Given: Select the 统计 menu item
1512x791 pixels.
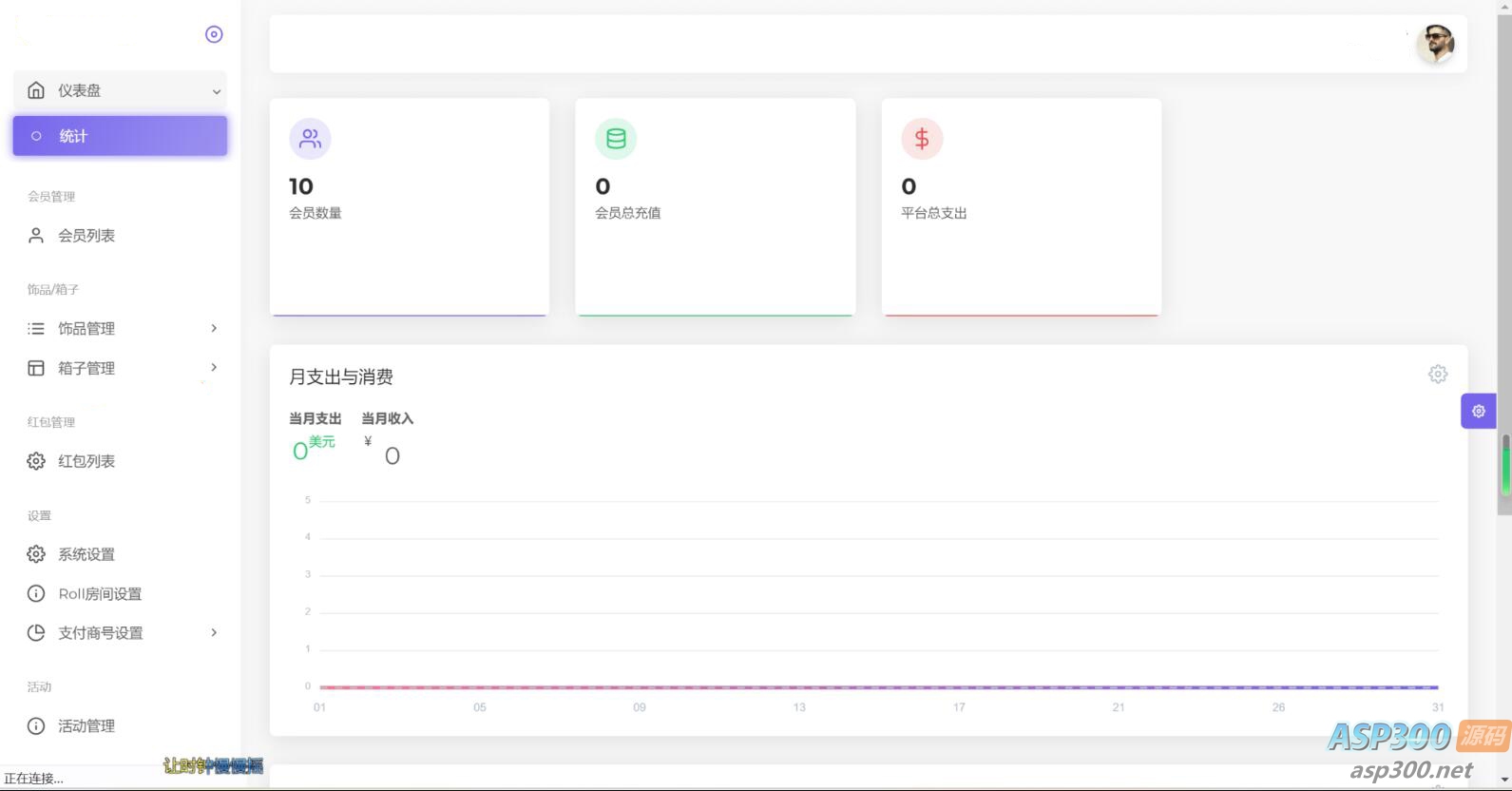Looking at the screenshot, I should coord(120,136).
